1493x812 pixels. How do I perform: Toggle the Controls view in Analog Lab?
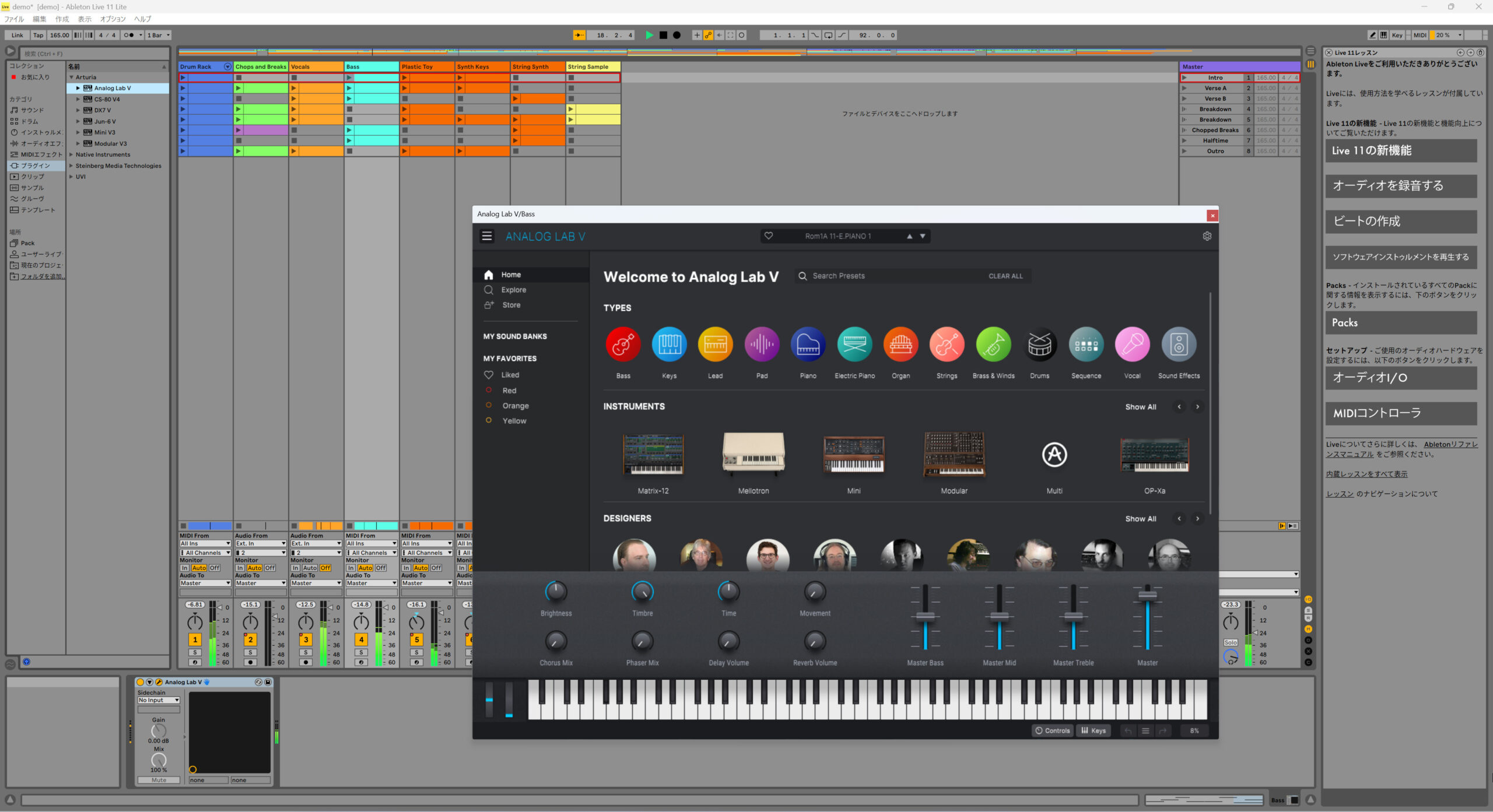click(x=1053, y=730)
